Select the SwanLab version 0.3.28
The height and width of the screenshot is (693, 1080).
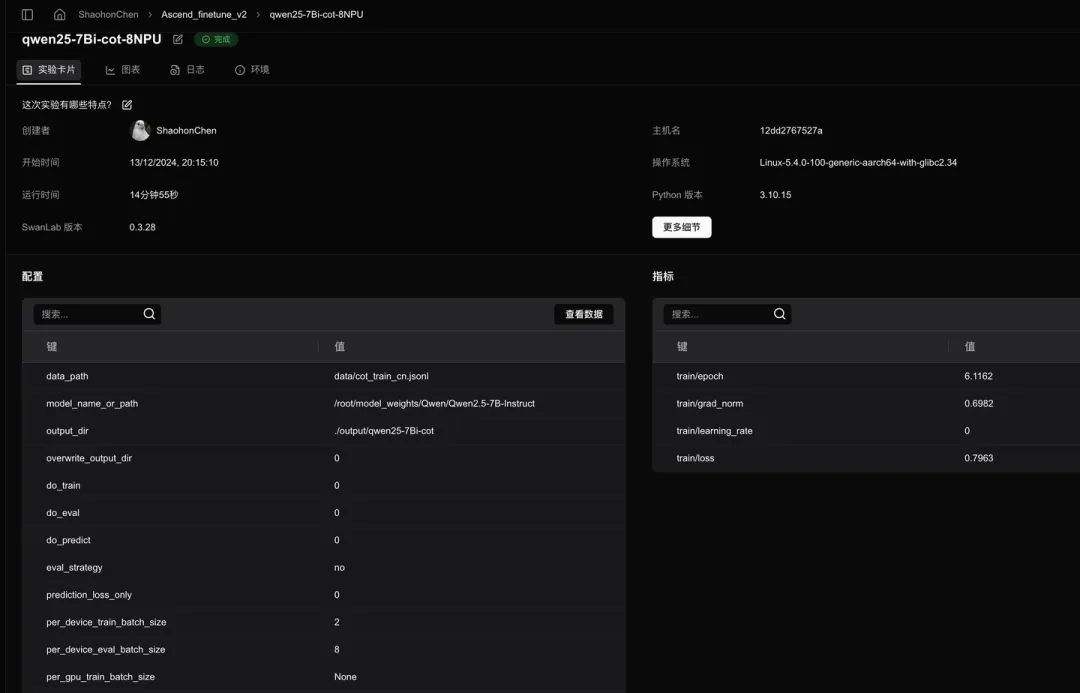[x=142, y=227]
